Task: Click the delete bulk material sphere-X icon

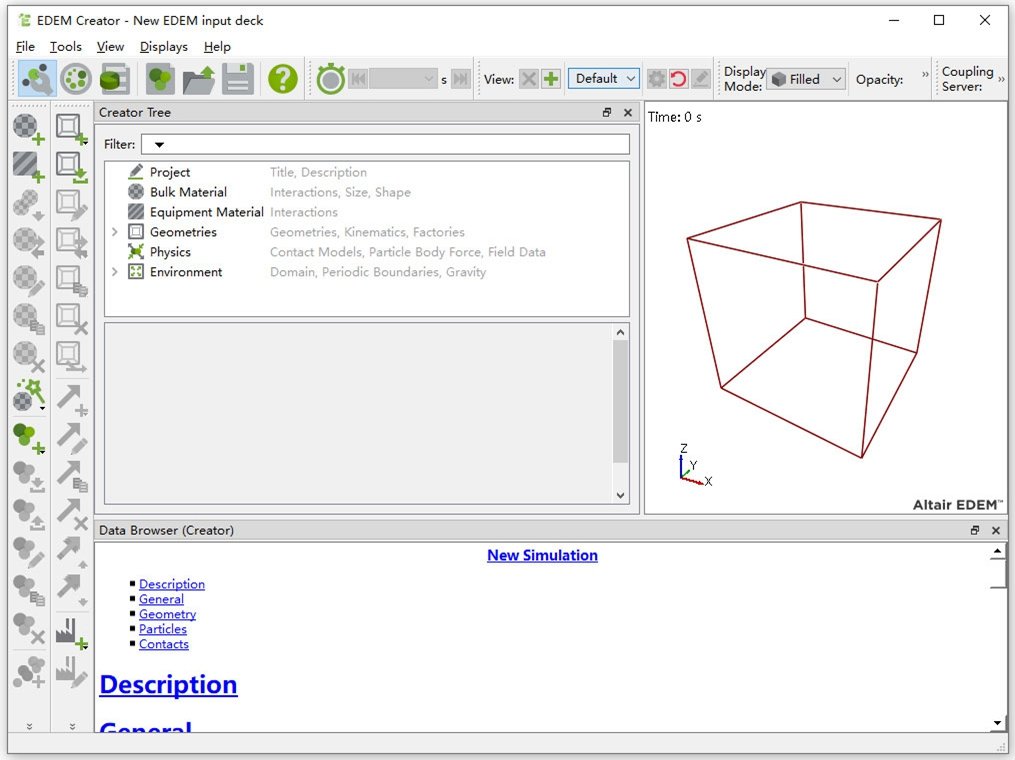Action: click(x=28, y=357)
